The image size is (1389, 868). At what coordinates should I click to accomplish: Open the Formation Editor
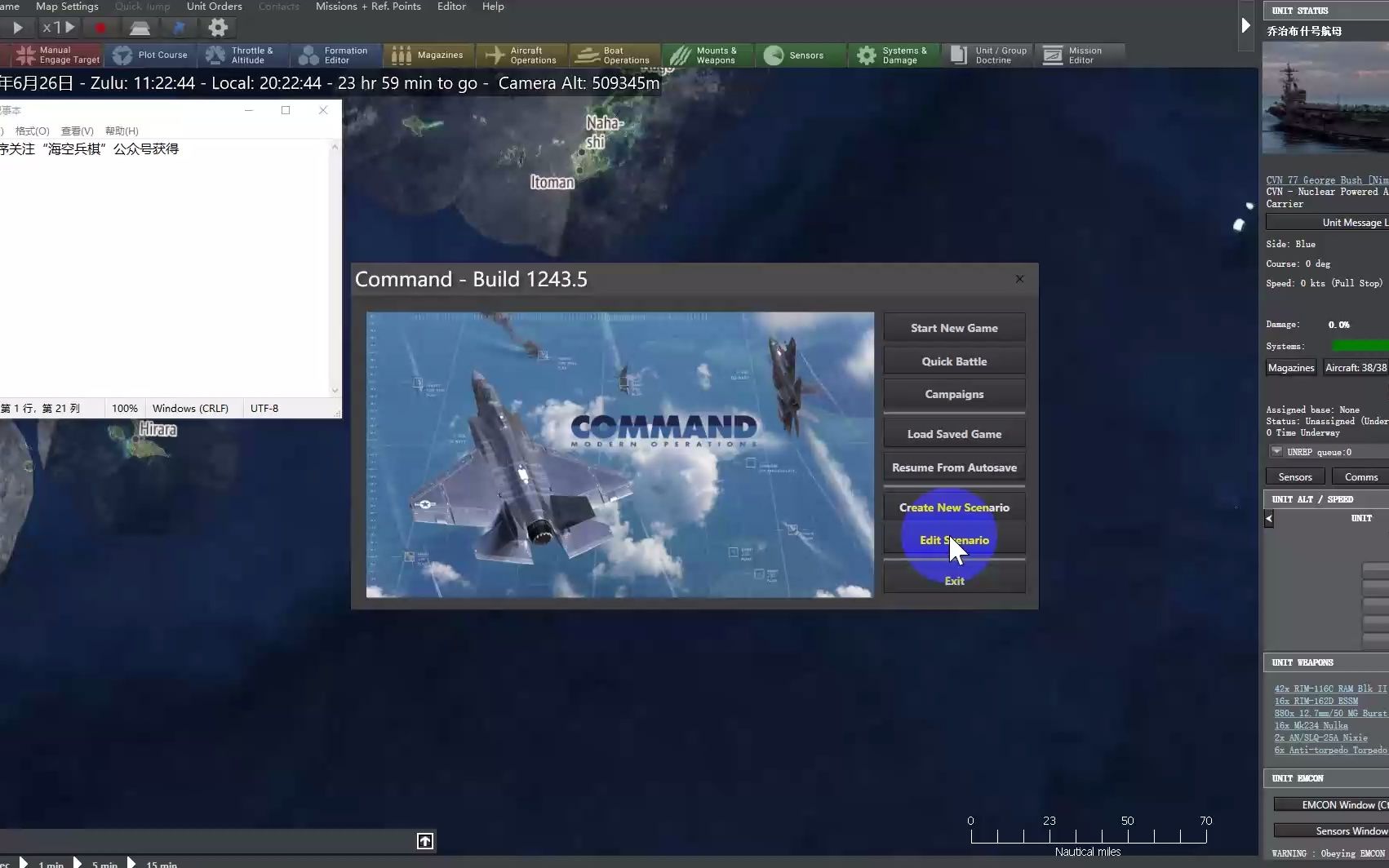336,55
